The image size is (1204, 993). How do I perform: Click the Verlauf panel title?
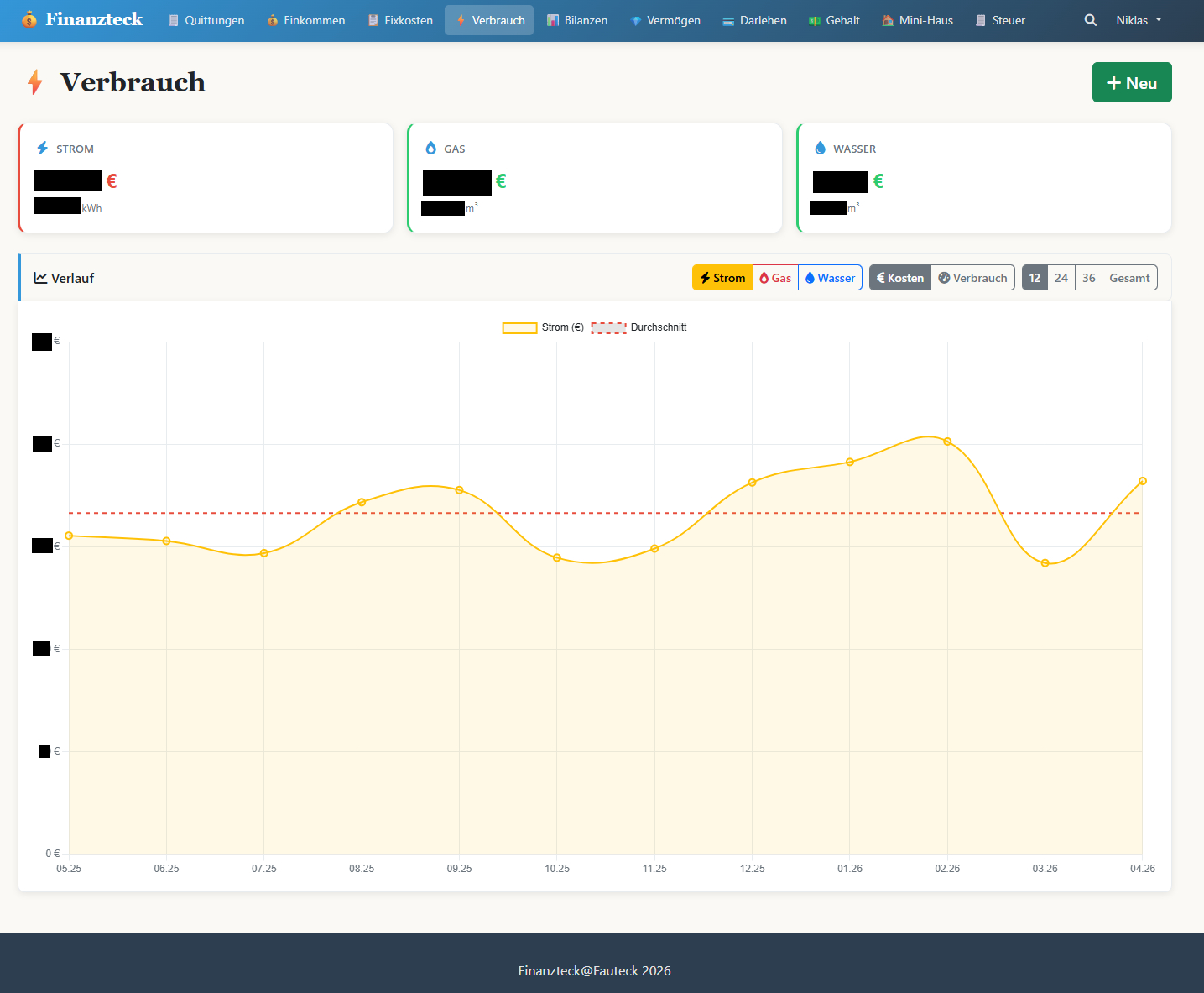[x=72, y=278]
